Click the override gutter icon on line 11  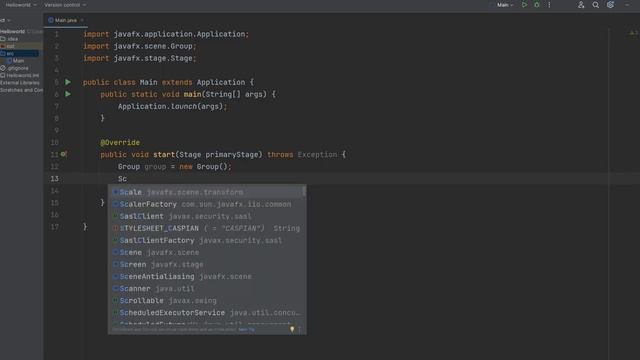click(64, 154)
